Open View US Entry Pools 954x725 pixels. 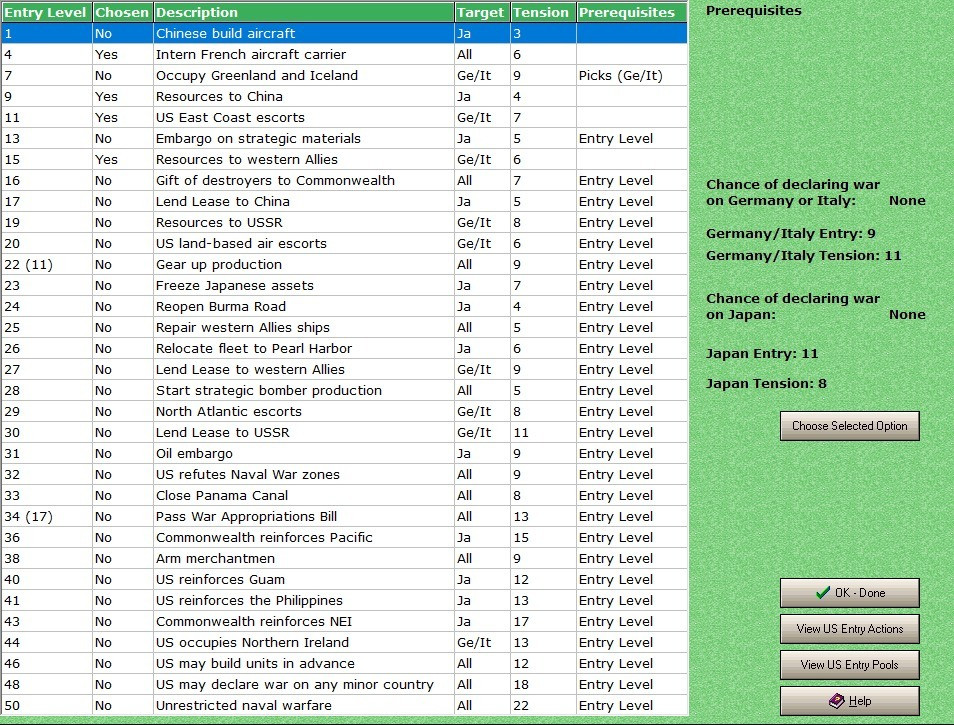click(849, 665)
